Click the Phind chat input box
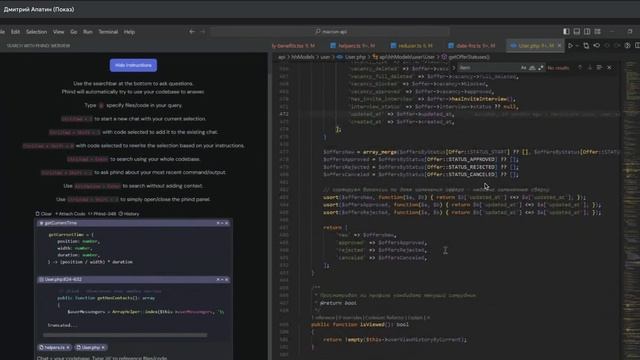This screenshot has height=360, width=640. point(133,358)
